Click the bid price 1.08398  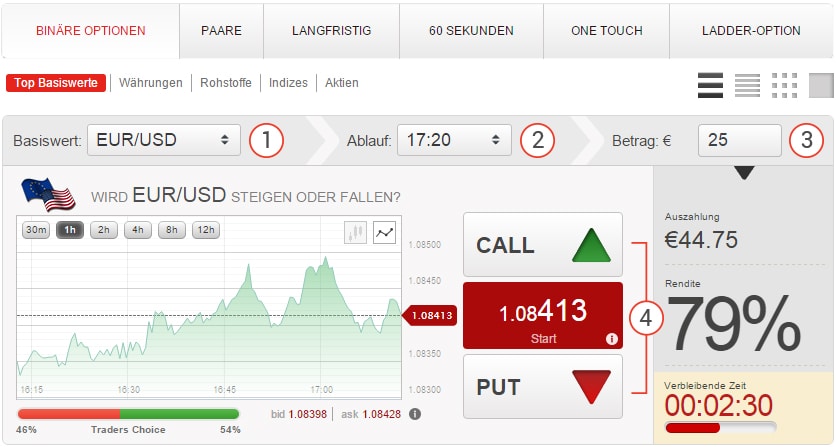[x=308, y=414]
